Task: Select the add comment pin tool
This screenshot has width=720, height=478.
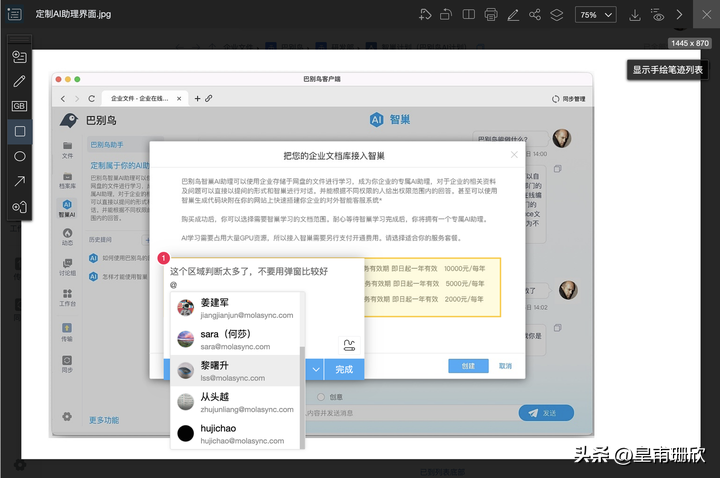Action: tap(19, 57)
